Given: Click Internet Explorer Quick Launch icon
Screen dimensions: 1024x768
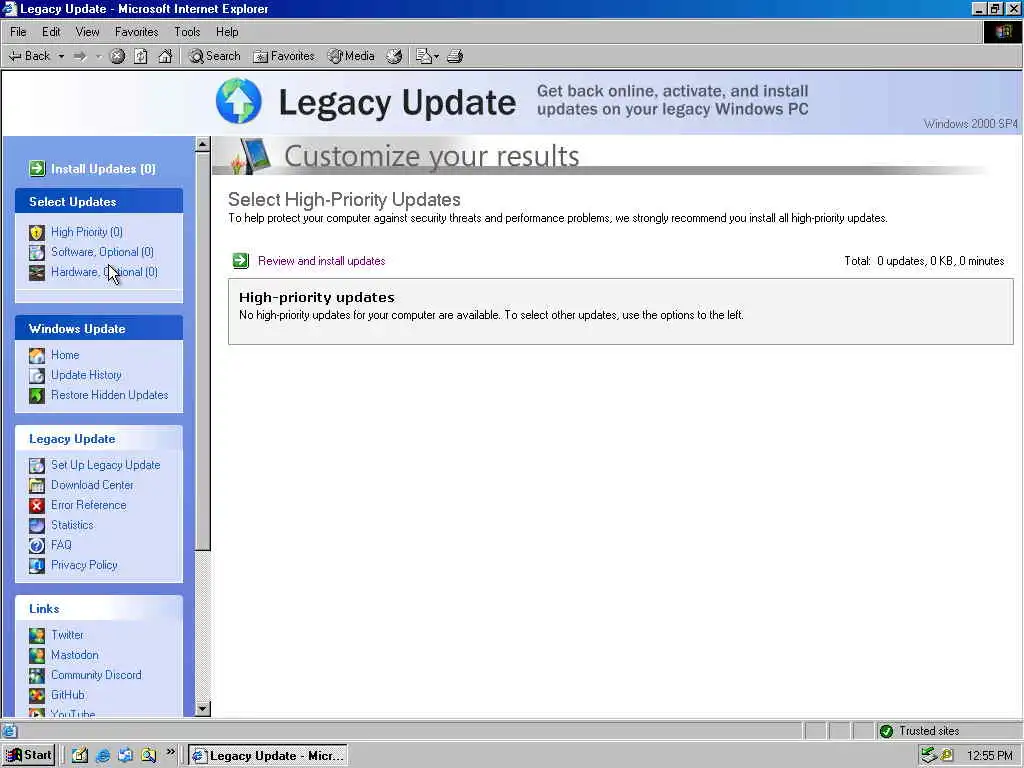Looking at the screenshot, I should 103,756.
